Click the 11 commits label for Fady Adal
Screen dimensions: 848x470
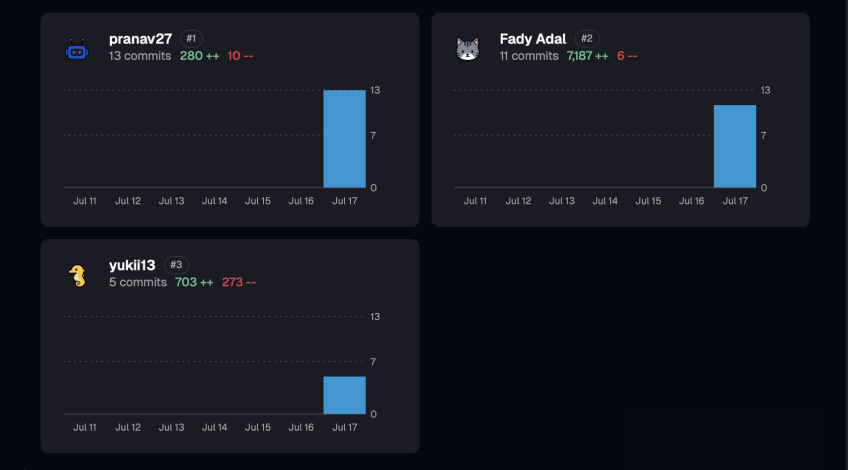point(529,56)
